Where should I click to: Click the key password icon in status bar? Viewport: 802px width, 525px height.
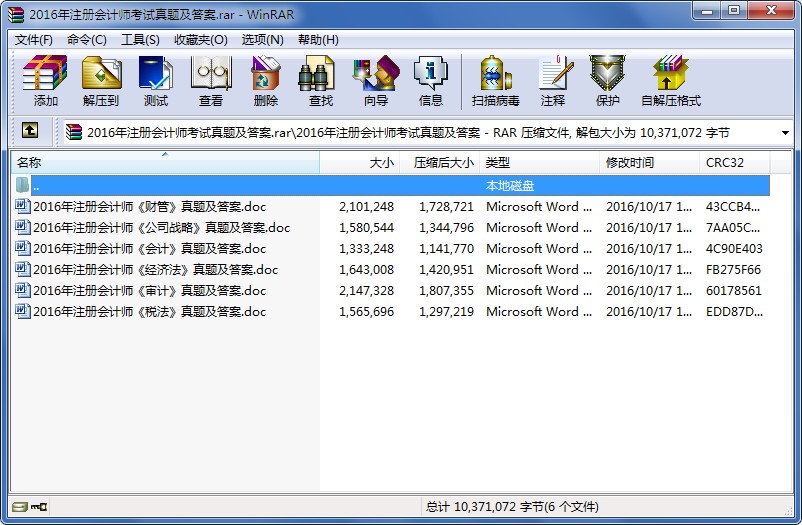tap(39, 507)
